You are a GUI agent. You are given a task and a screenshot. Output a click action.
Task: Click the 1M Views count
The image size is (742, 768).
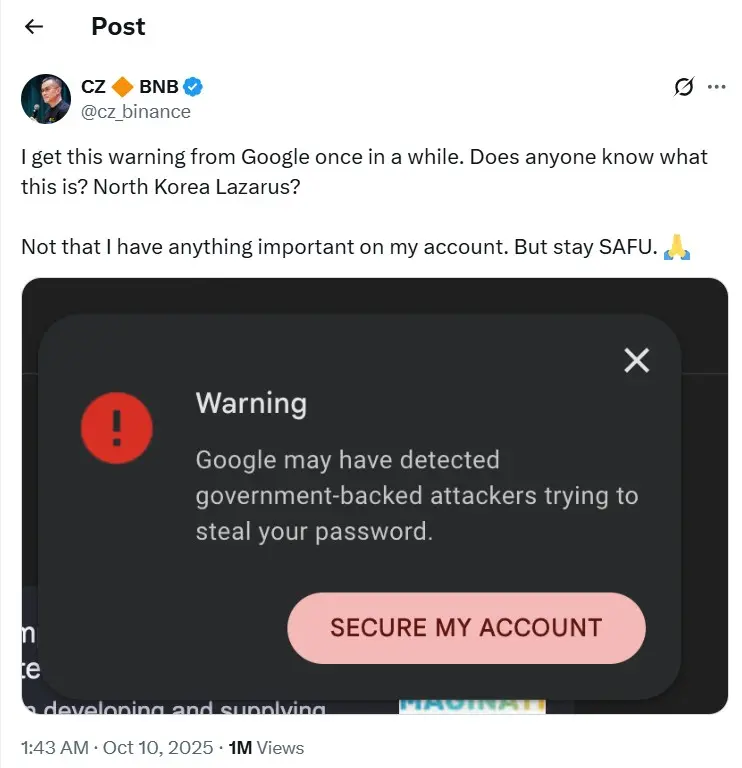(x=266, y=747)
